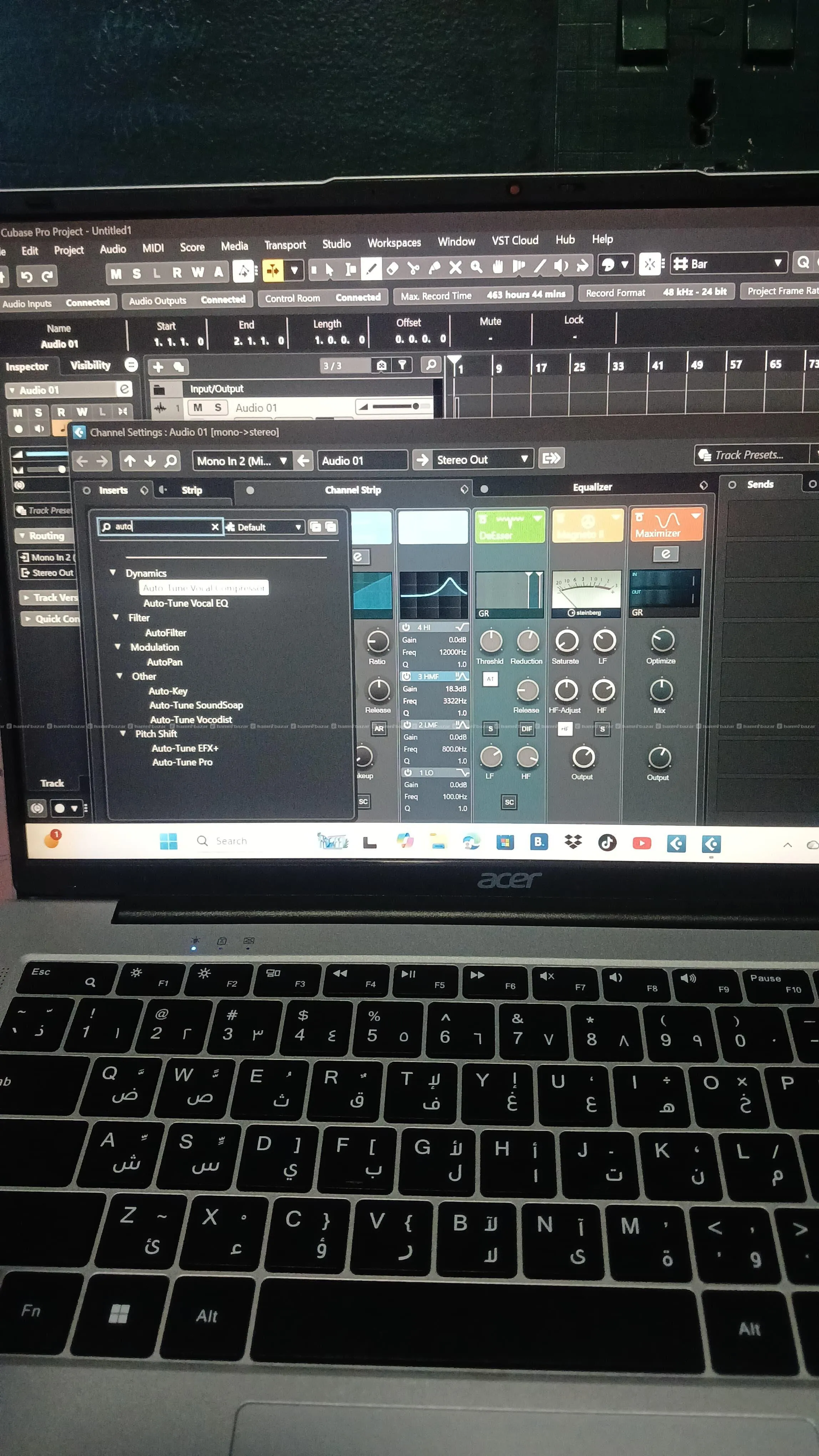Select the Object Selection arrow tool

(330, 269)
